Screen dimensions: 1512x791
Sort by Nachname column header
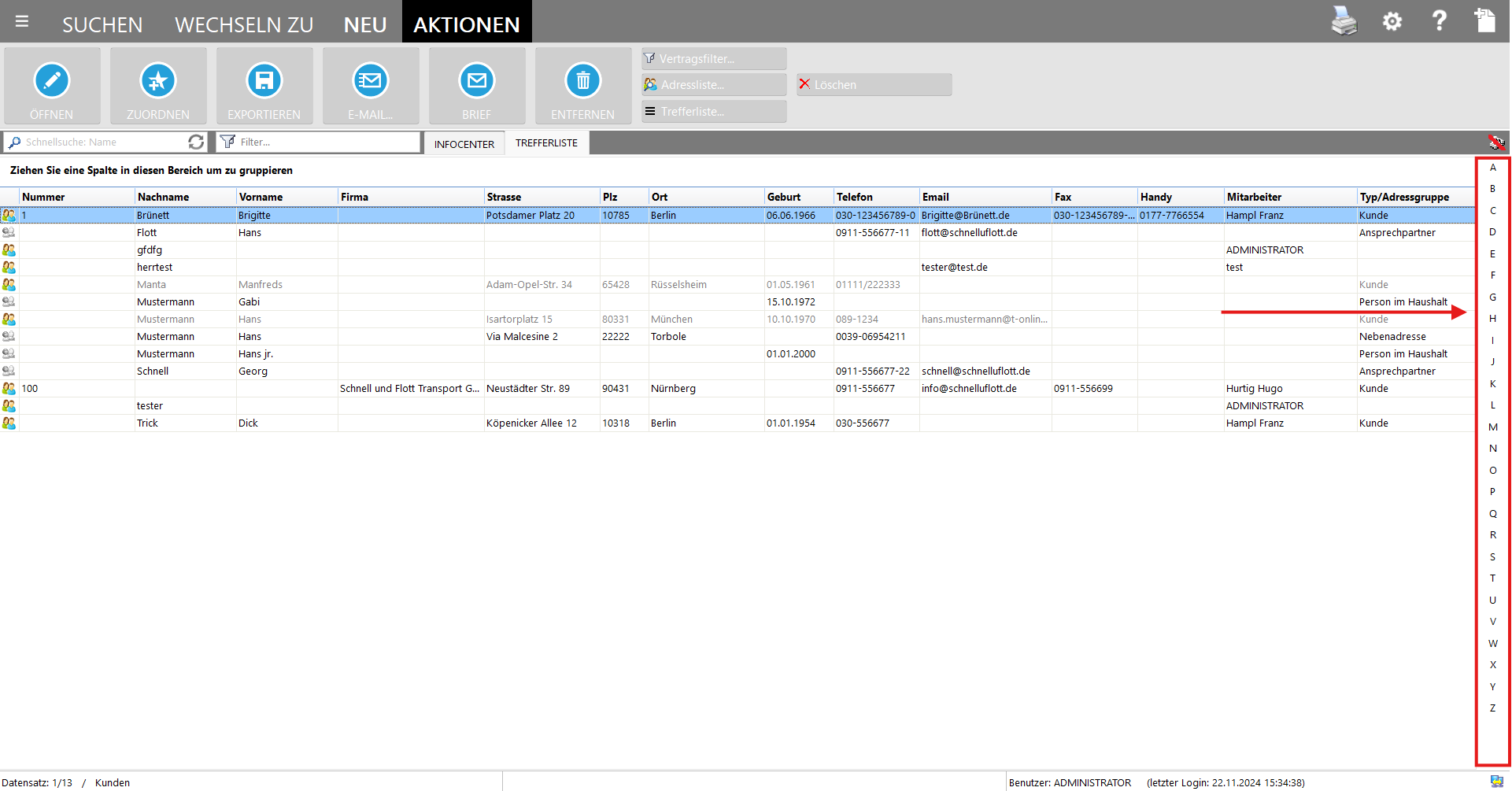coord(184,197)
